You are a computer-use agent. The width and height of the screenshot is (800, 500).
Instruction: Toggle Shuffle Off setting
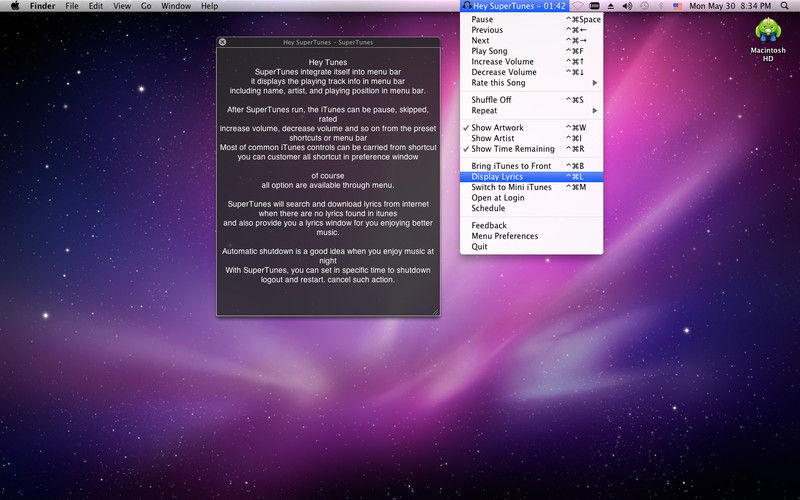click(531, 100)
